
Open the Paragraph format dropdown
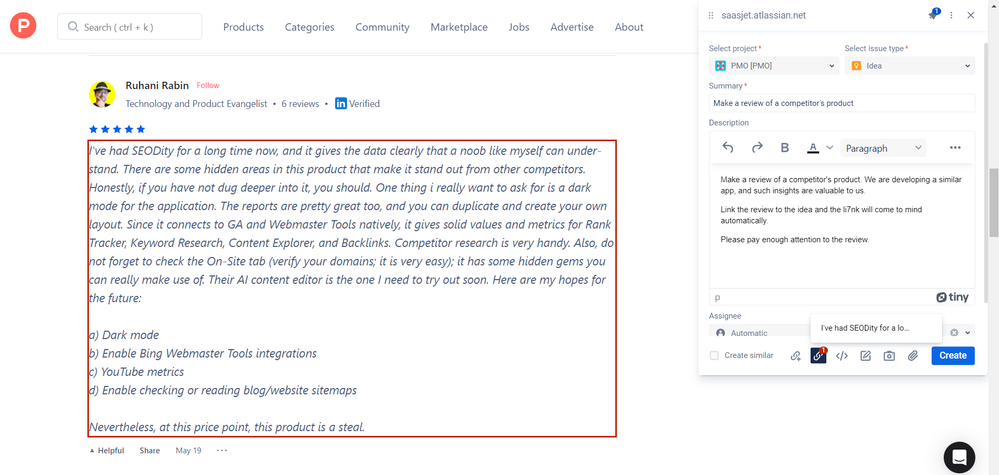(x=883, y=148)
